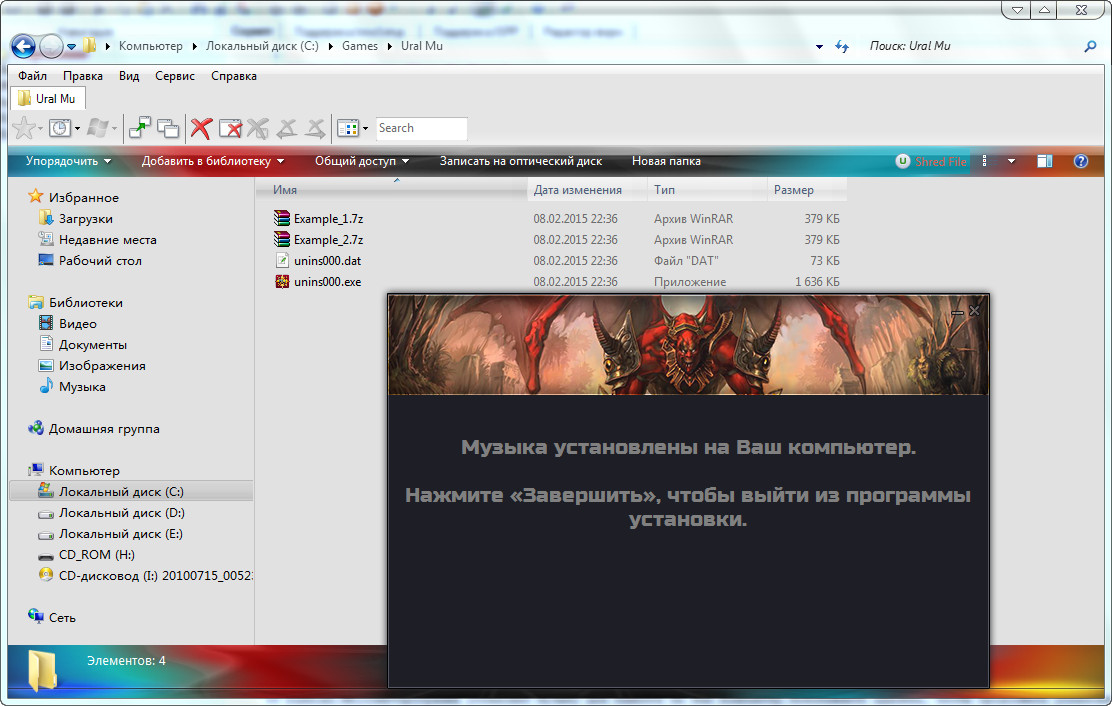
Task: Click the Новая папка button
Action: [666, 162]
